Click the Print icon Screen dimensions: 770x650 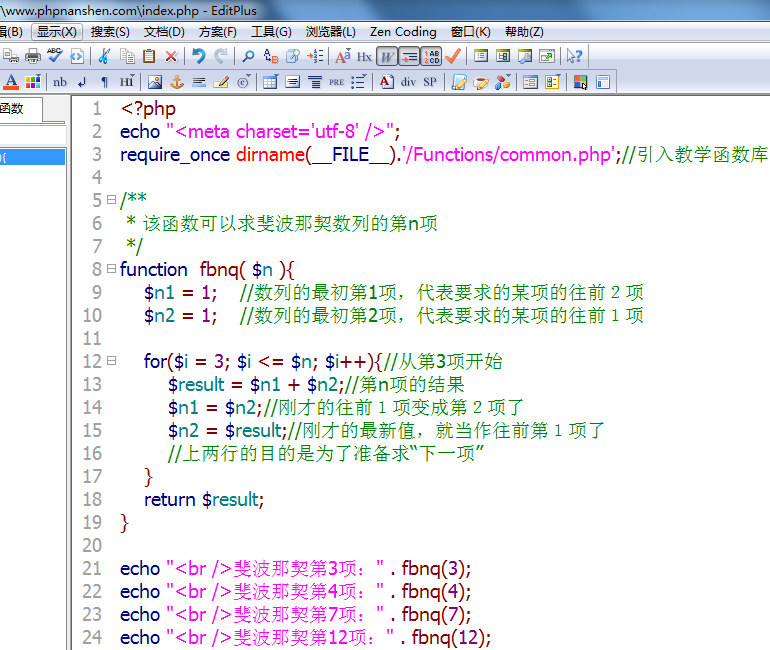click(33, 56)
